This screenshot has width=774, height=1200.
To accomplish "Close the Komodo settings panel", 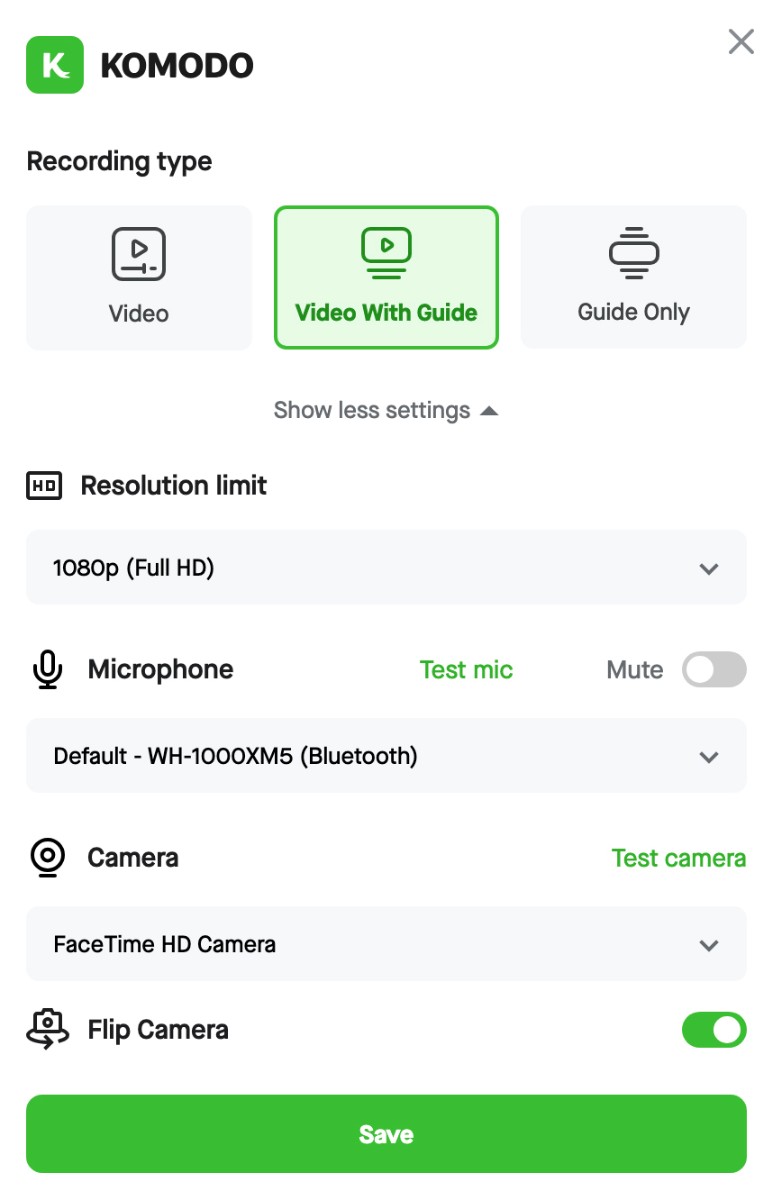I will pos(741,42).
